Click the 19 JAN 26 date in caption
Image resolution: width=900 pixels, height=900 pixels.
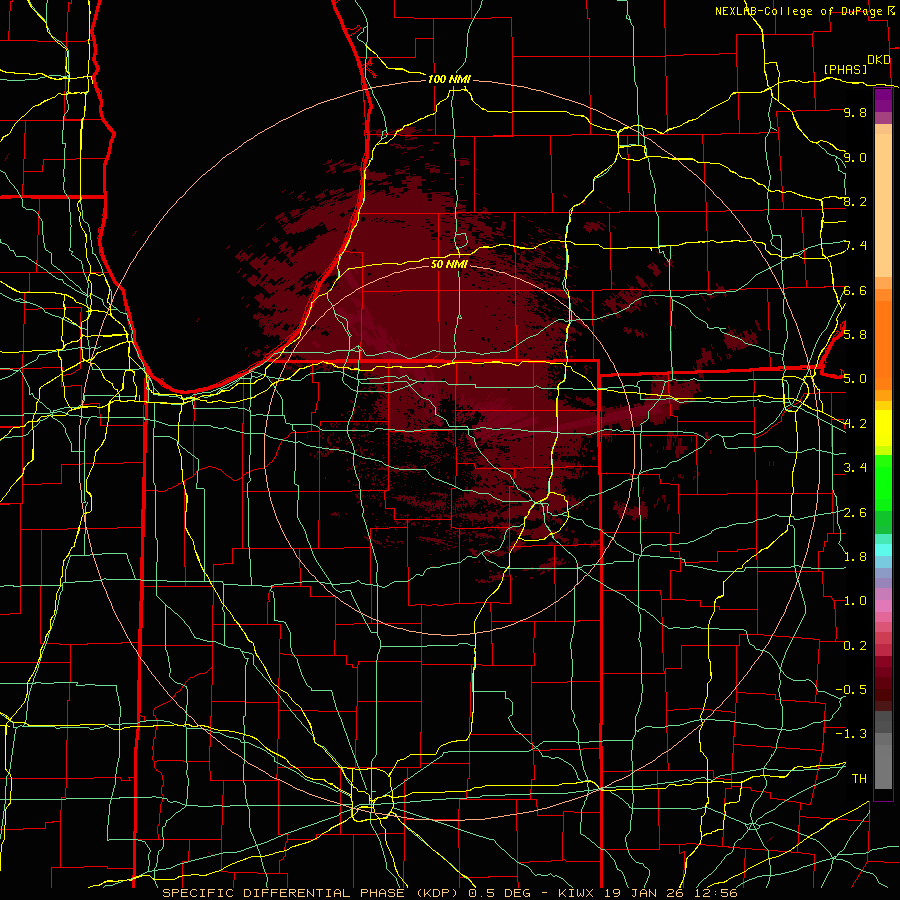643,893
